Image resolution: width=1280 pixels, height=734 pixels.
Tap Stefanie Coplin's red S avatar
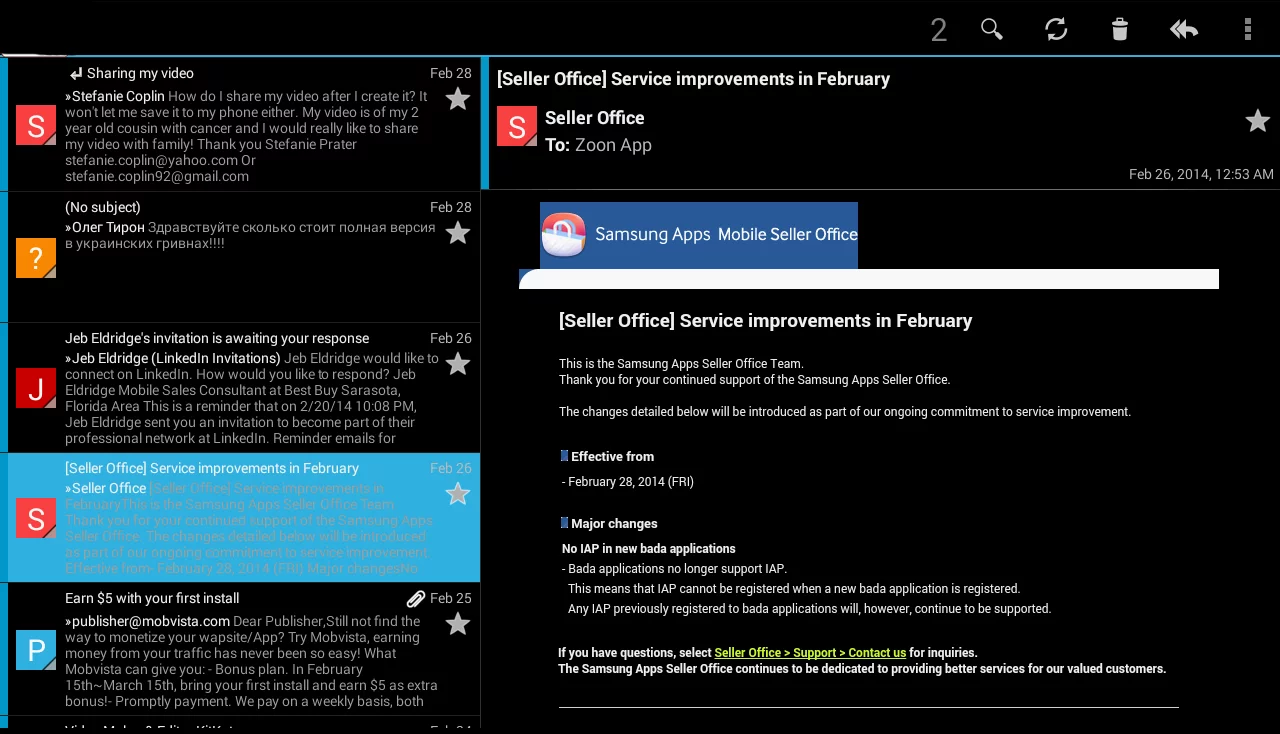tap(36, 126)
